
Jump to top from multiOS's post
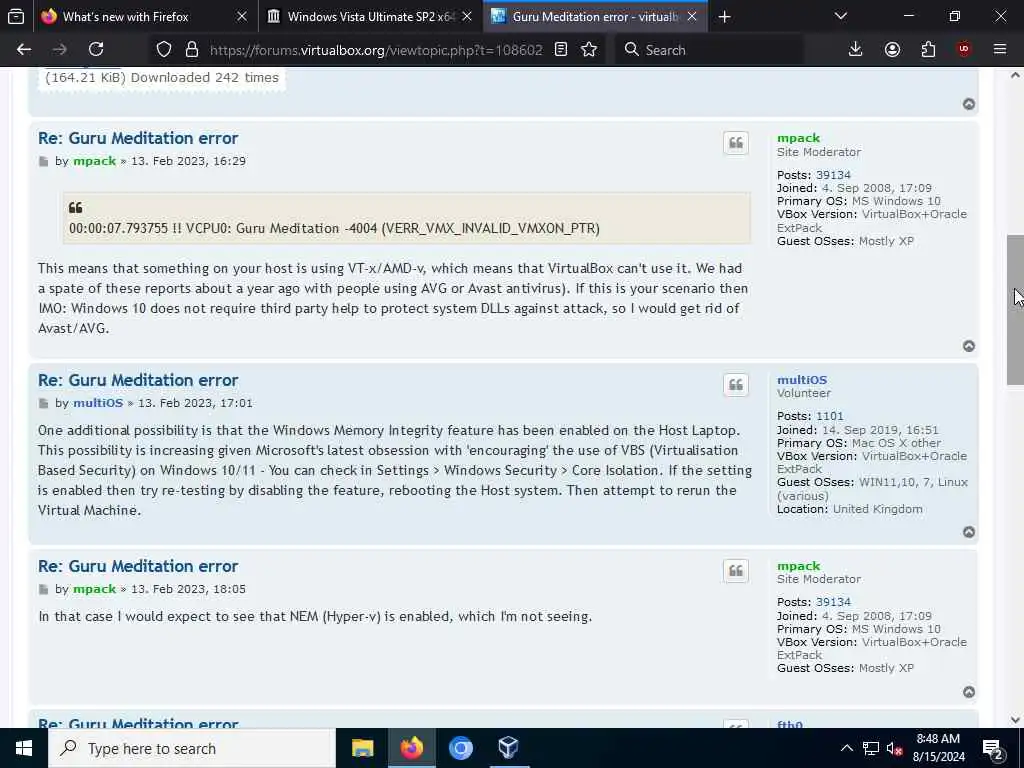click(969, 532)
